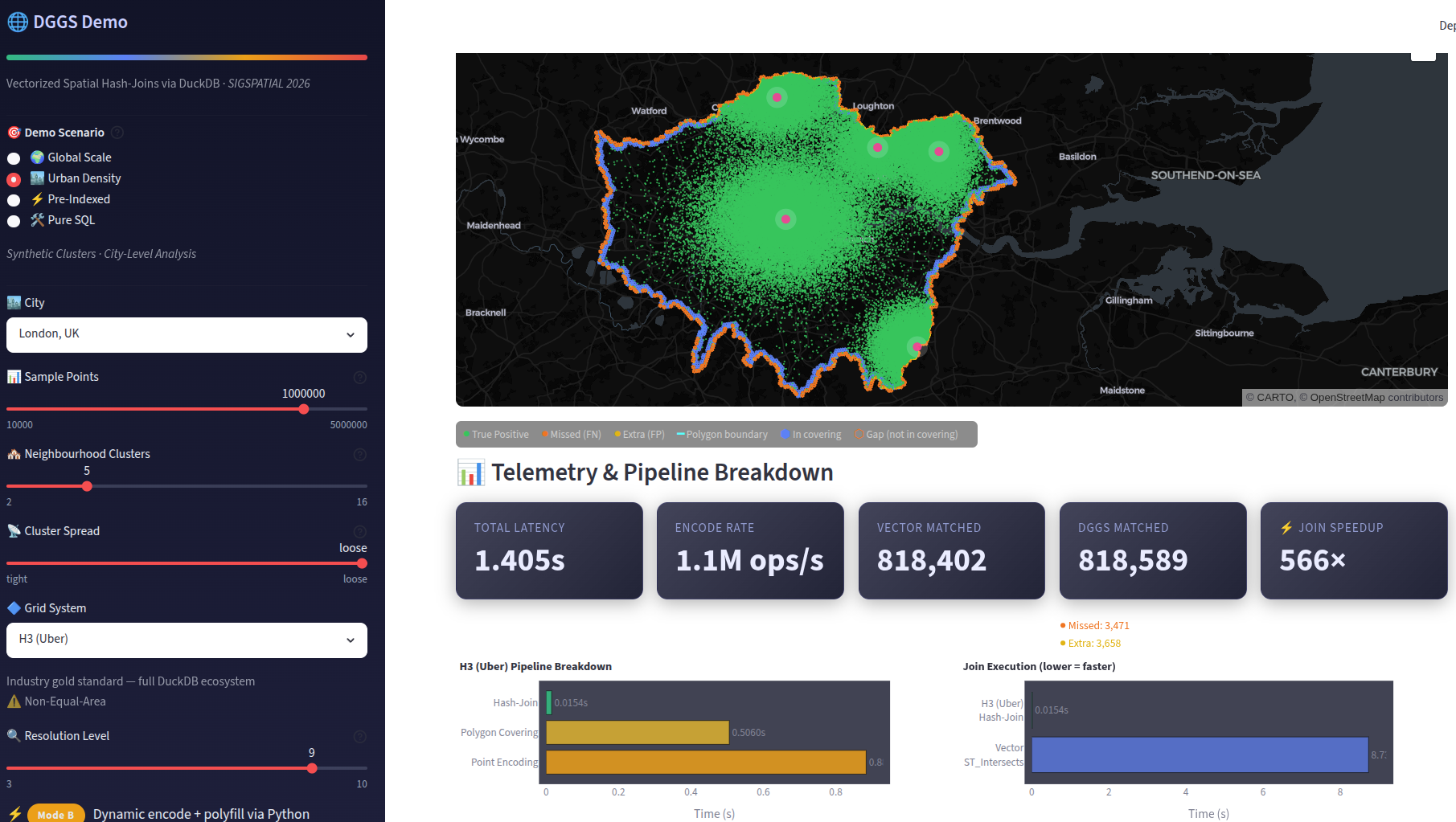Click the Missed: 3,471 label

[1095, 626]
